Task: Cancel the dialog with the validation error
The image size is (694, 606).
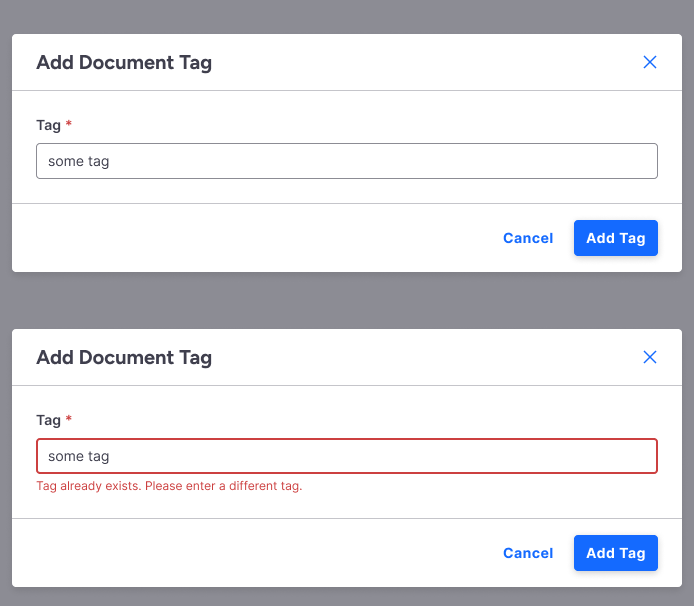Action: (528, 553)
